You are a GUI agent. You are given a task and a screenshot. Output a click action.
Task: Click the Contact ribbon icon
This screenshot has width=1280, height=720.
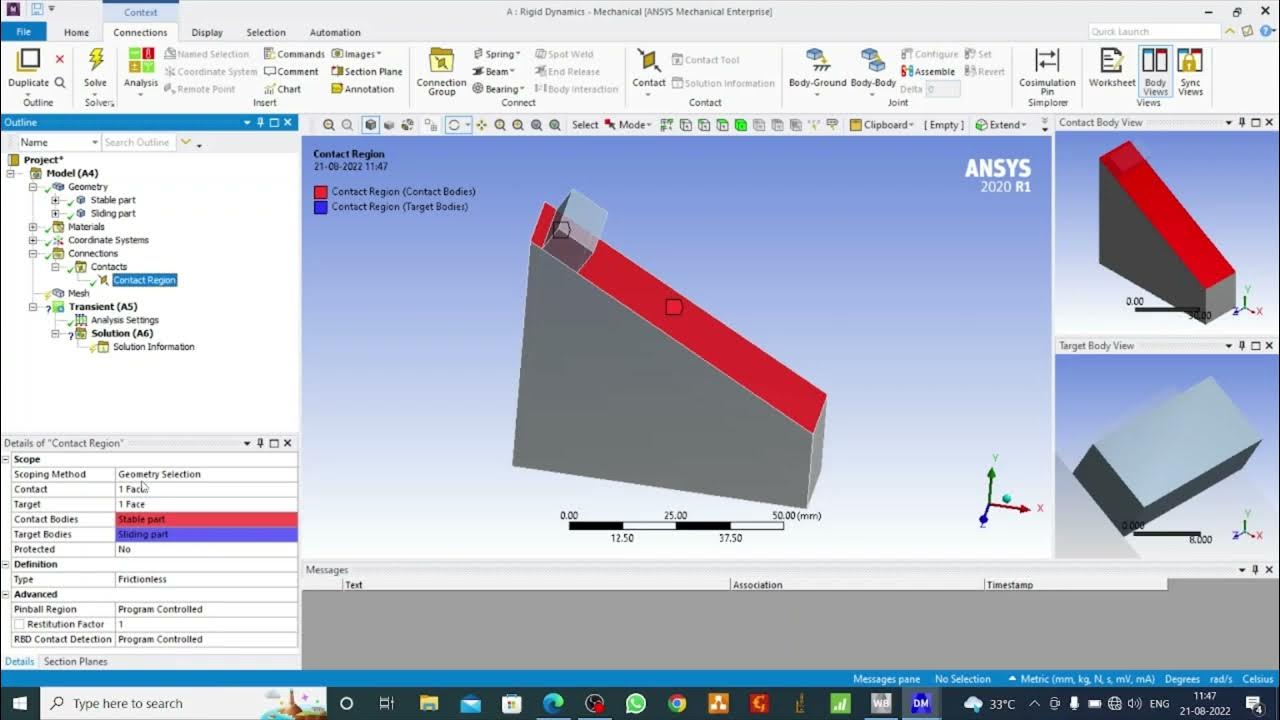coord(648,61)
